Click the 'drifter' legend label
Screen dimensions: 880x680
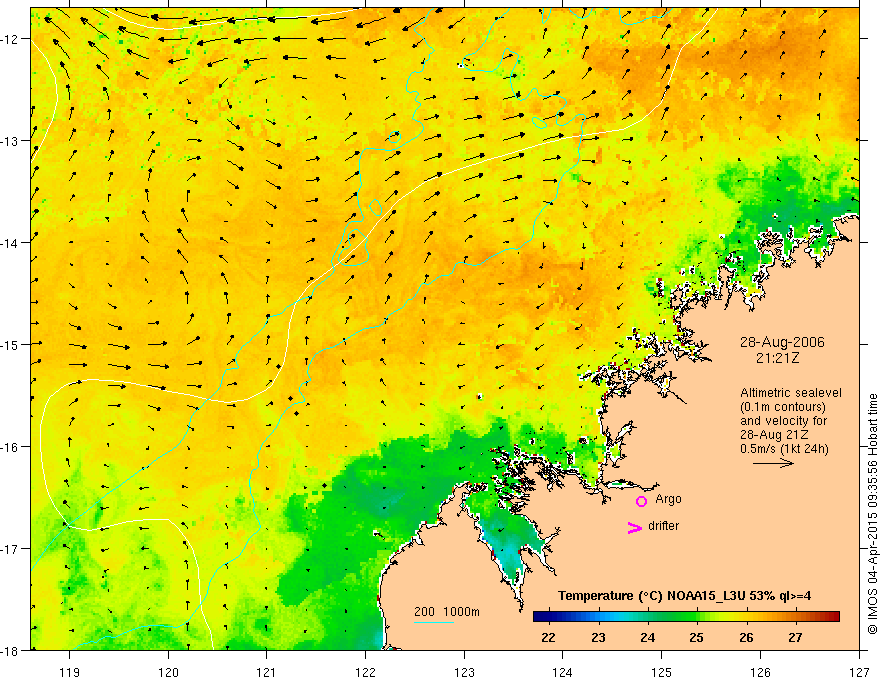[663, 526]
